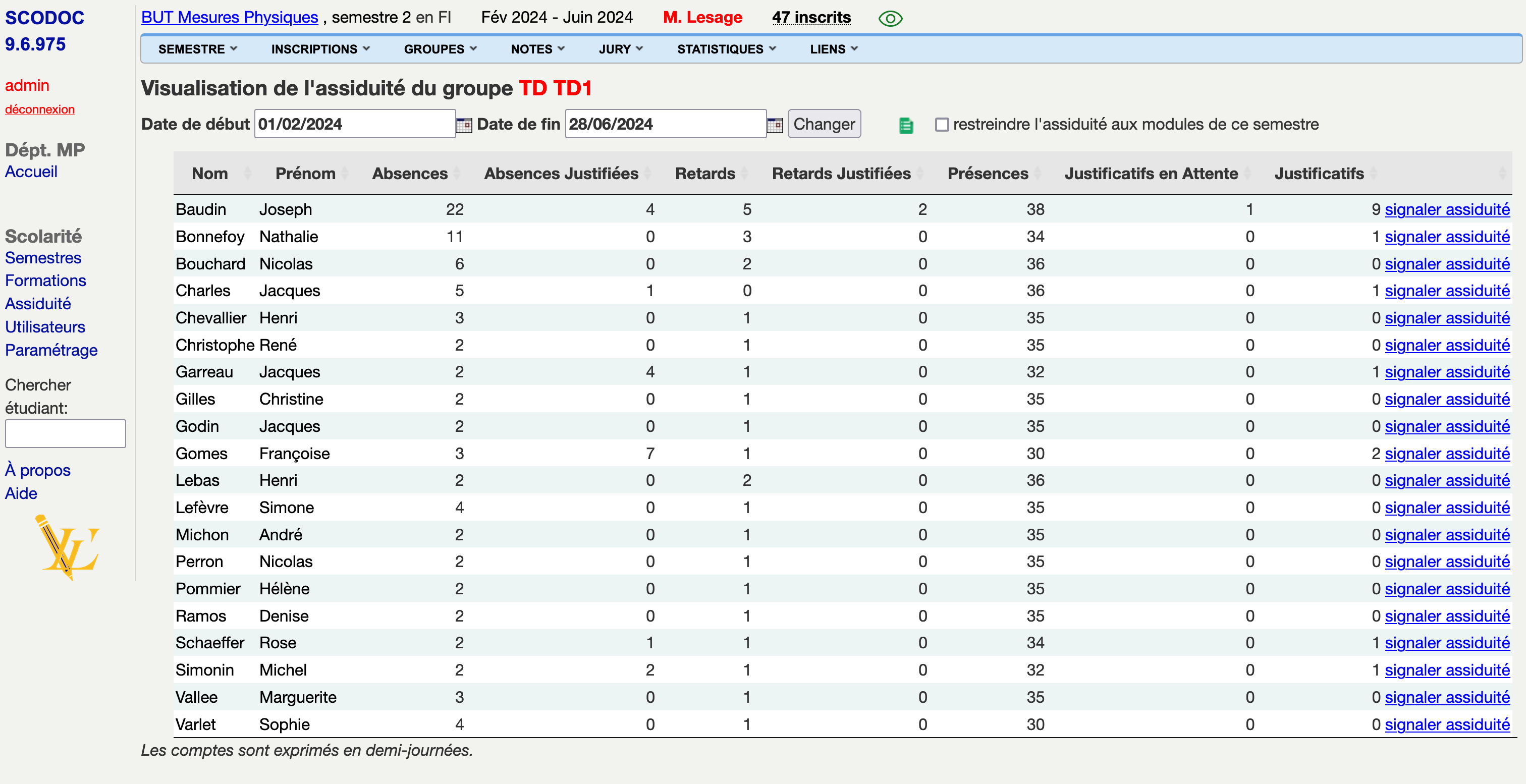Sort by Absences Justifiées column
1526x784 pixels.
tap(561, 174)
